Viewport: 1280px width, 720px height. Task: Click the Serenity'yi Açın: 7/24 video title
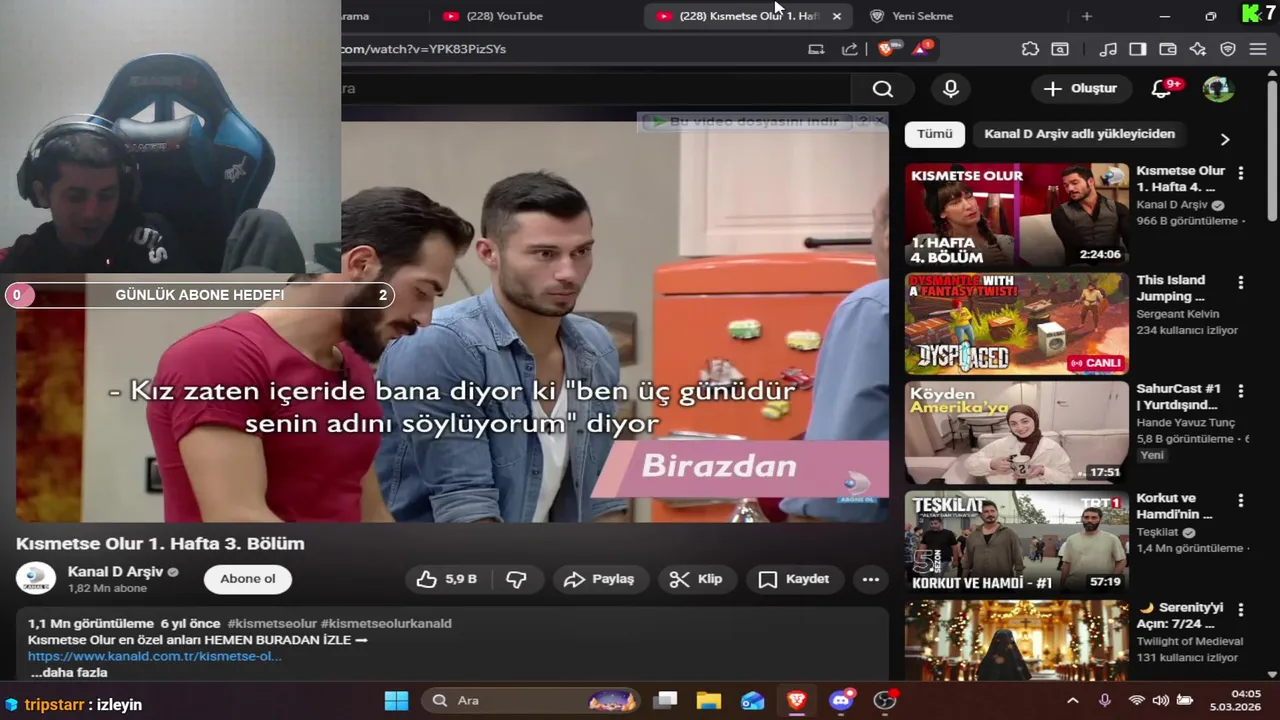pyautogui.click(x=1180, y=615)
